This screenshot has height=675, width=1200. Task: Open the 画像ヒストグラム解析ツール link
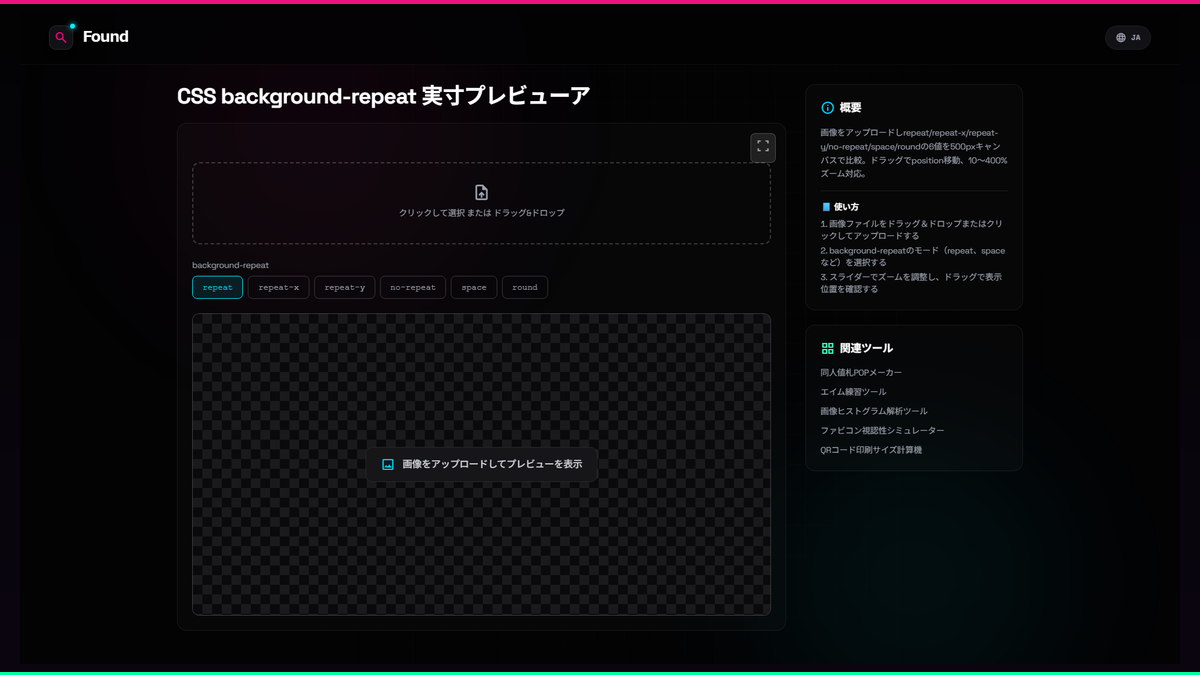pos(874,411)
